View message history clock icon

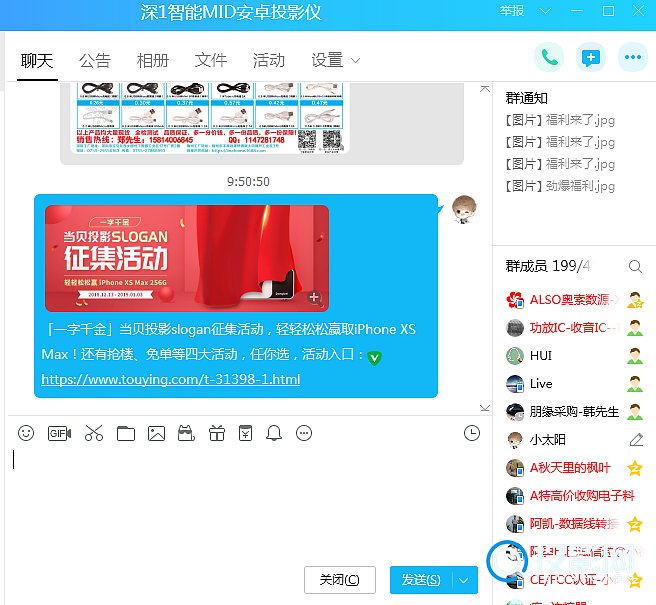472,433
